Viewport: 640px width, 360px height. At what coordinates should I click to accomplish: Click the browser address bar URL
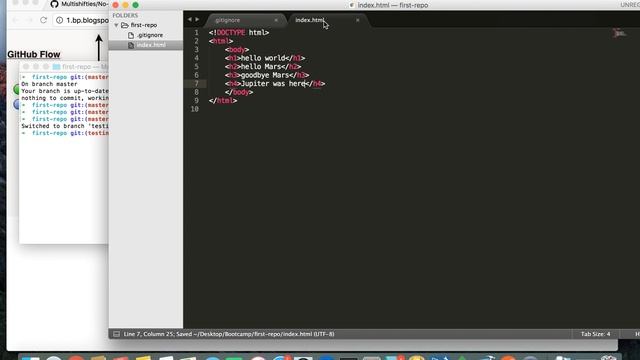point(87,20)
